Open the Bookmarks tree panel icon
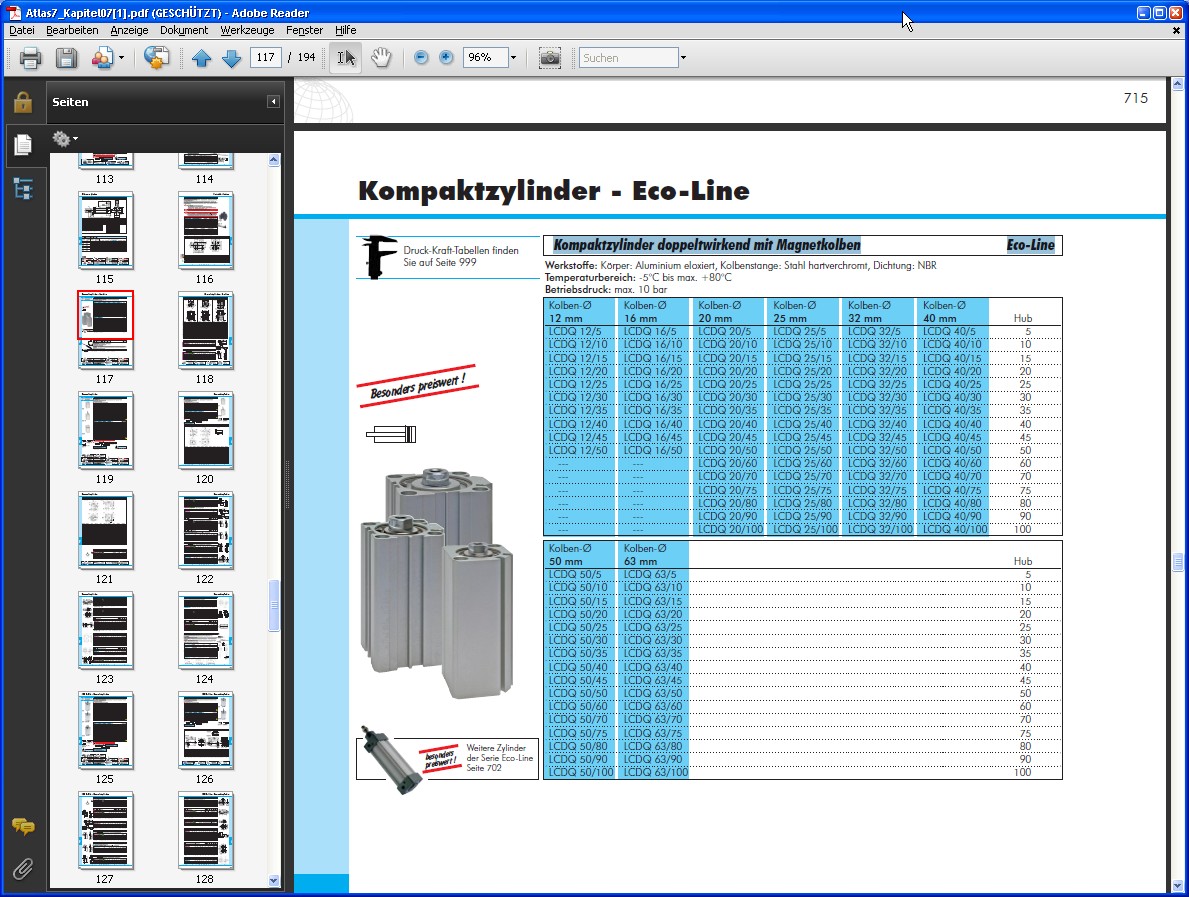 [x=23, y=188]
